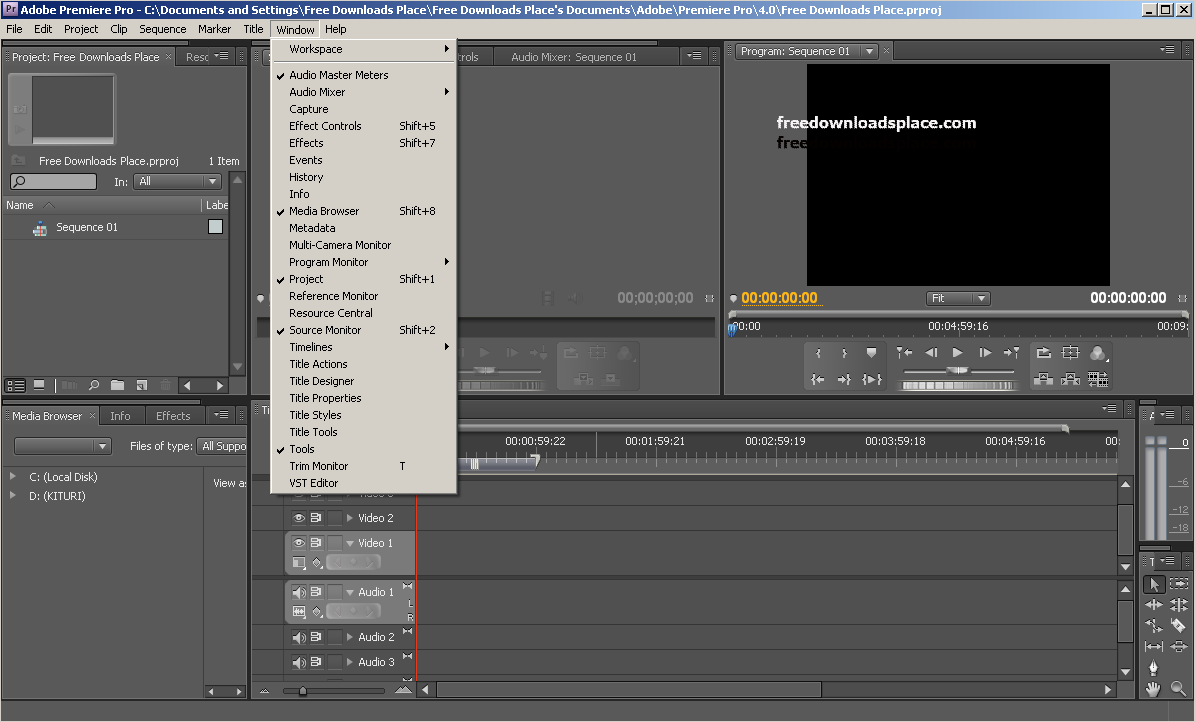Screen dimensions: 1196x722
Task: Step back one frame in Program monitor
Action: (x=931, y=352)
